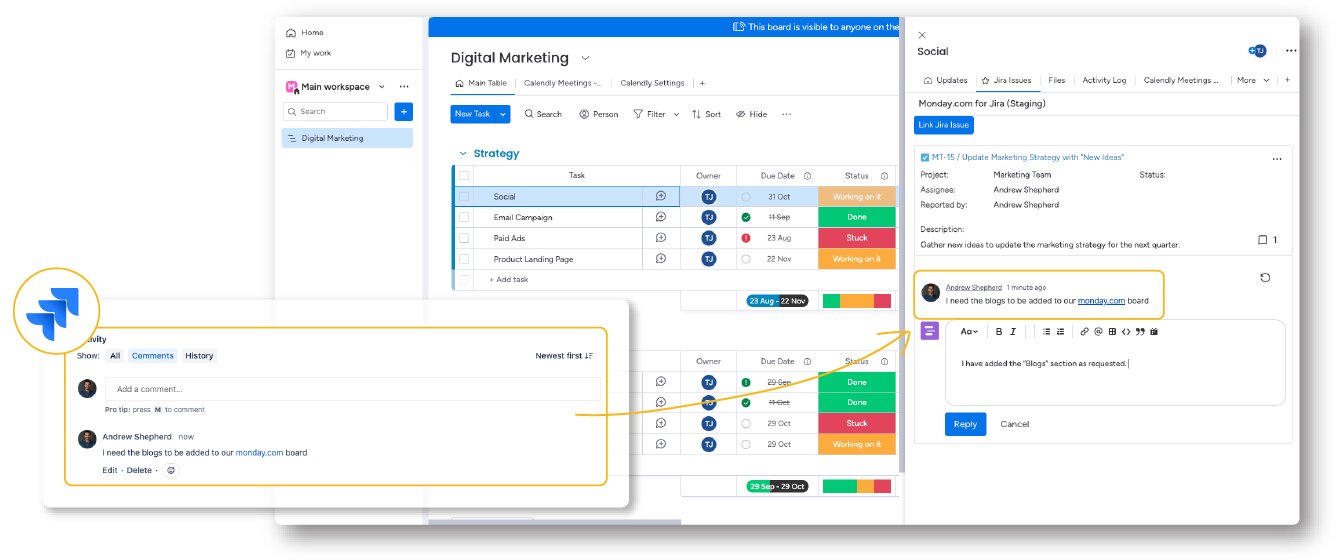Switch to the Main Table tab
Screen dimensions: 1339x560
[x=481, y=83]
